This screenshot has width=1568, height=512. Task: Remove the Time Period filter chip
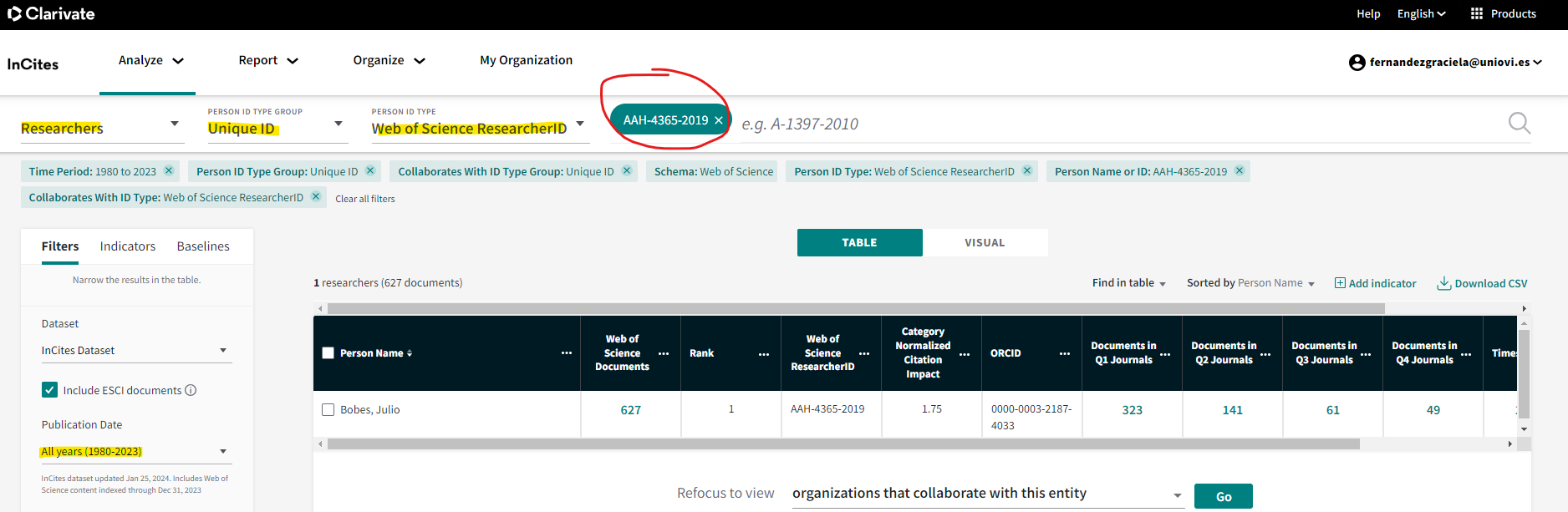click(169, 171)
